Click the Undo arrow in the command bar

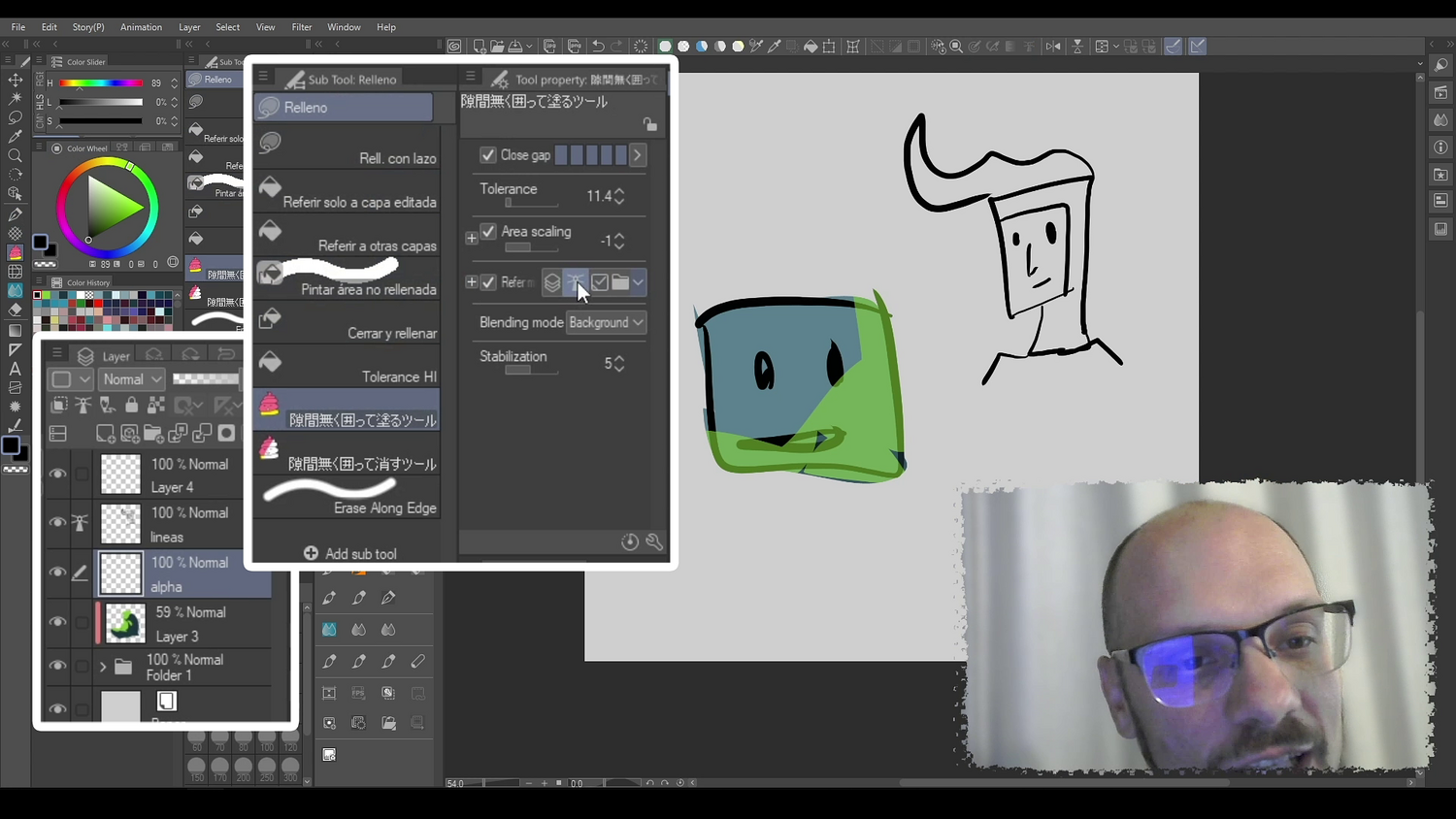tap(598, 47)
